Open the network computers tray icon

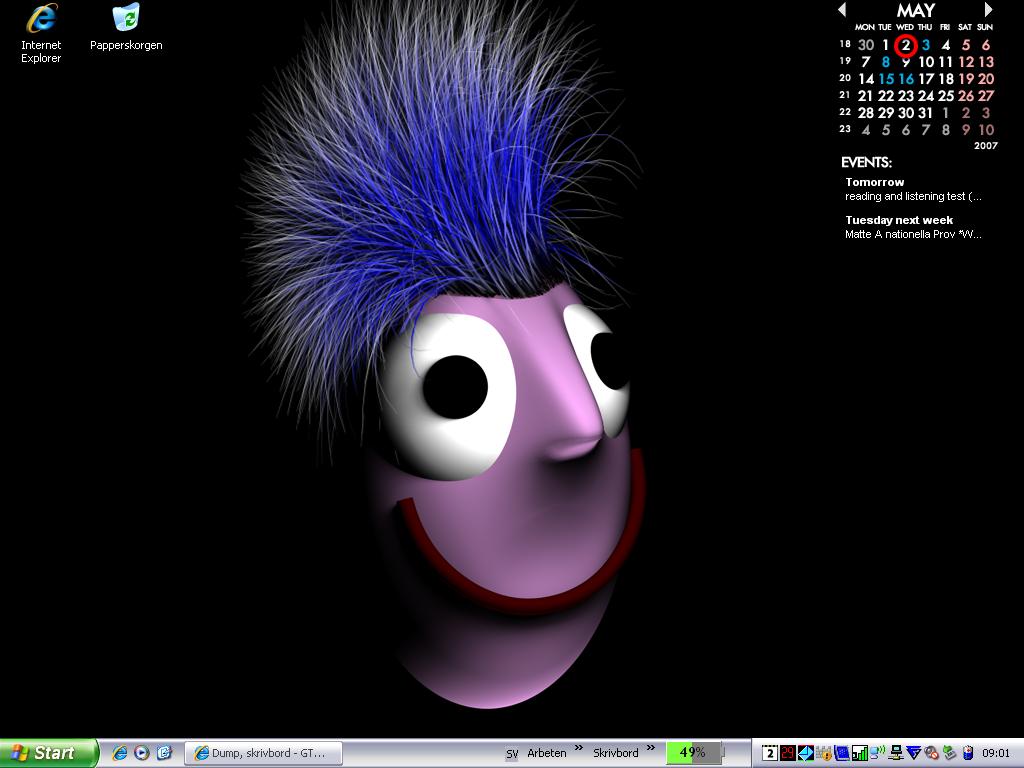[x=896, y=753]
